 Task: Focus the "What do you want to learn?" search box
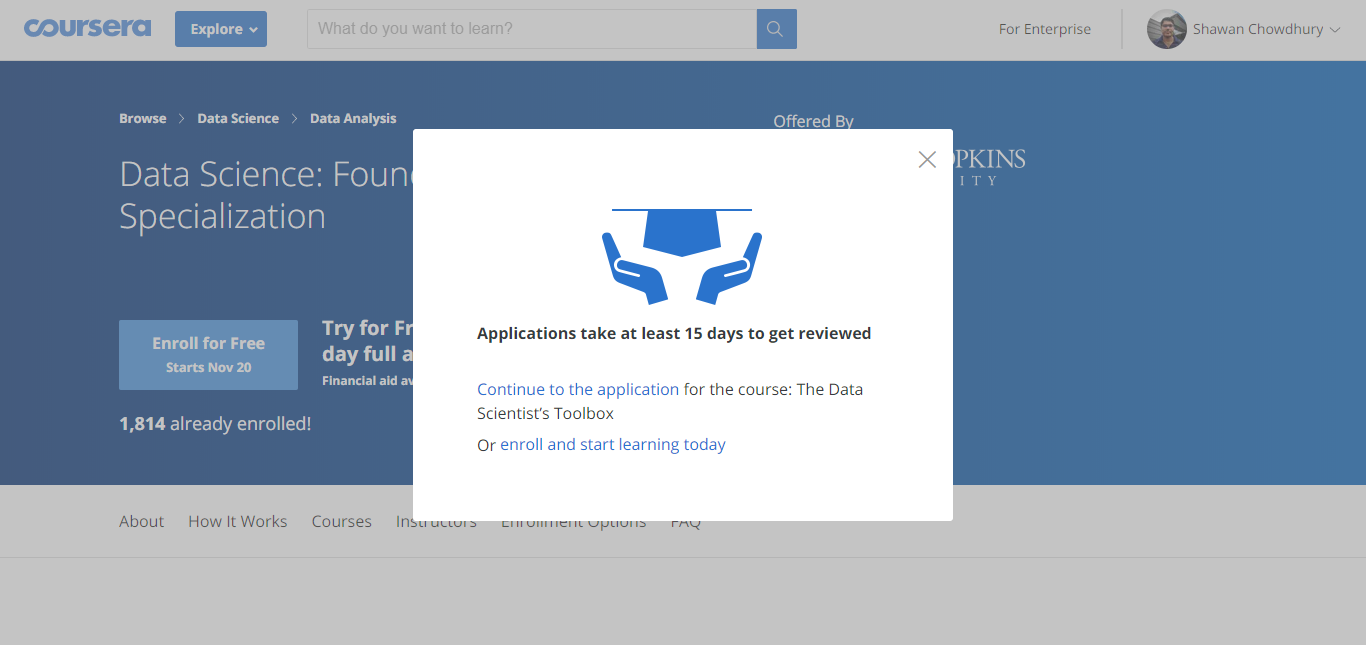pyautogui.click(x=532, y=29)
